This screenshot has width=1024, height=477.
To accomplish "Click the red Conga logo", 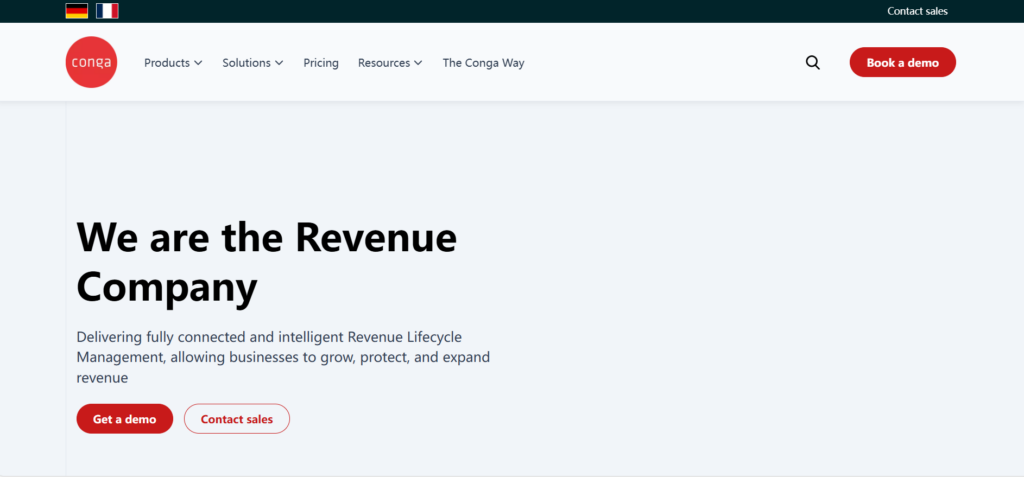I will click(91, 62).
